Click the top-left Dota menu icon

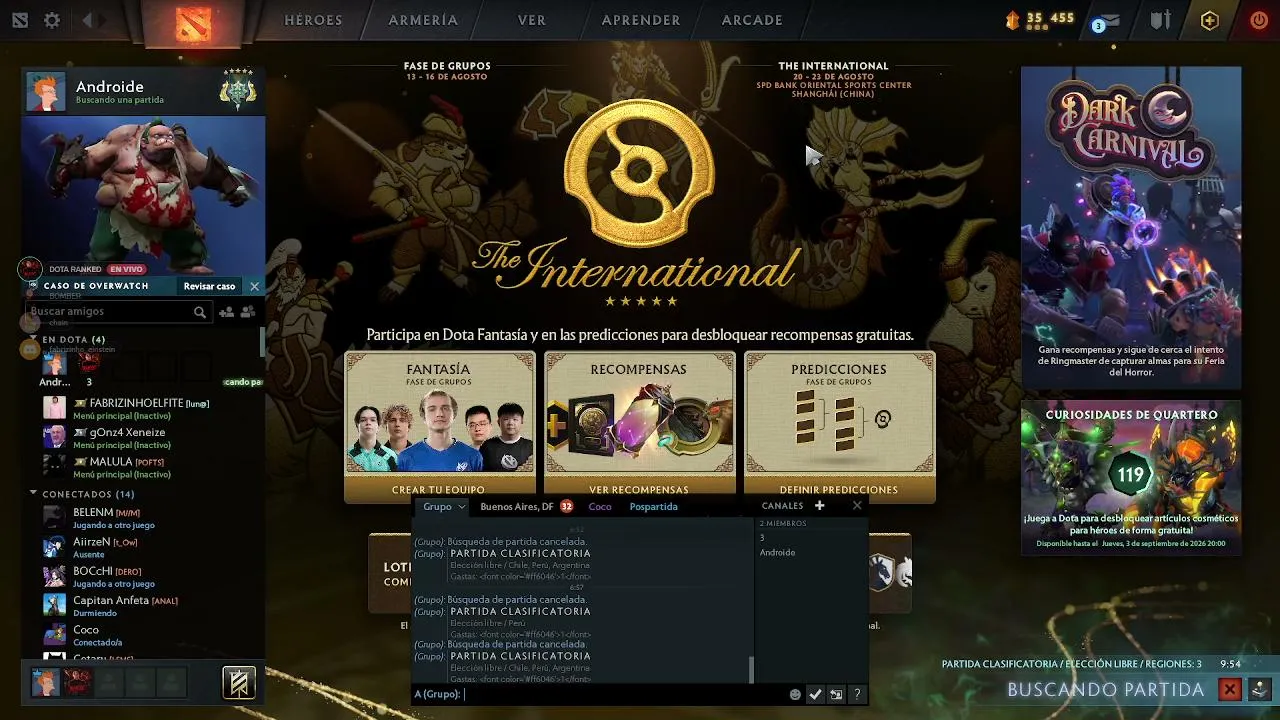[x=20, y=20]
